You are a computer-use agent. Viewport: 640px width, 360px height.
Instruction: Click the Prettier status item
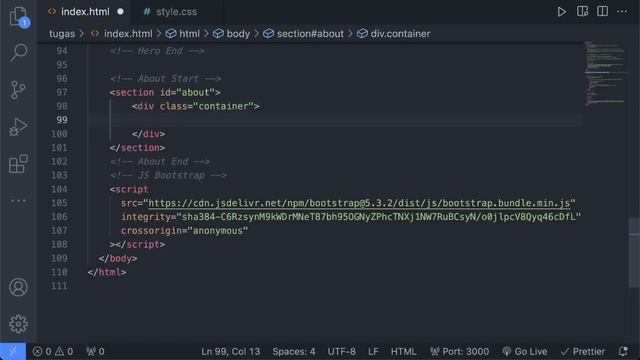pyautogui.click(x=582, y=351)
